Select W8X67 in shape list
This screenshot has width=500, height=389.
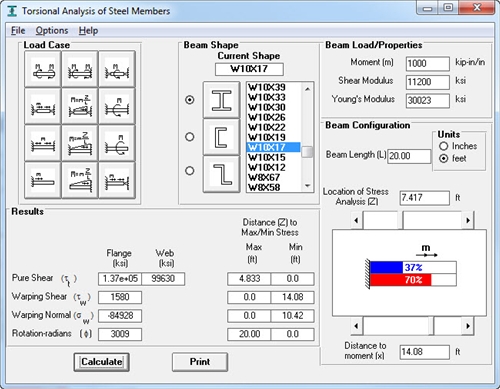click(x=274, y=177)
